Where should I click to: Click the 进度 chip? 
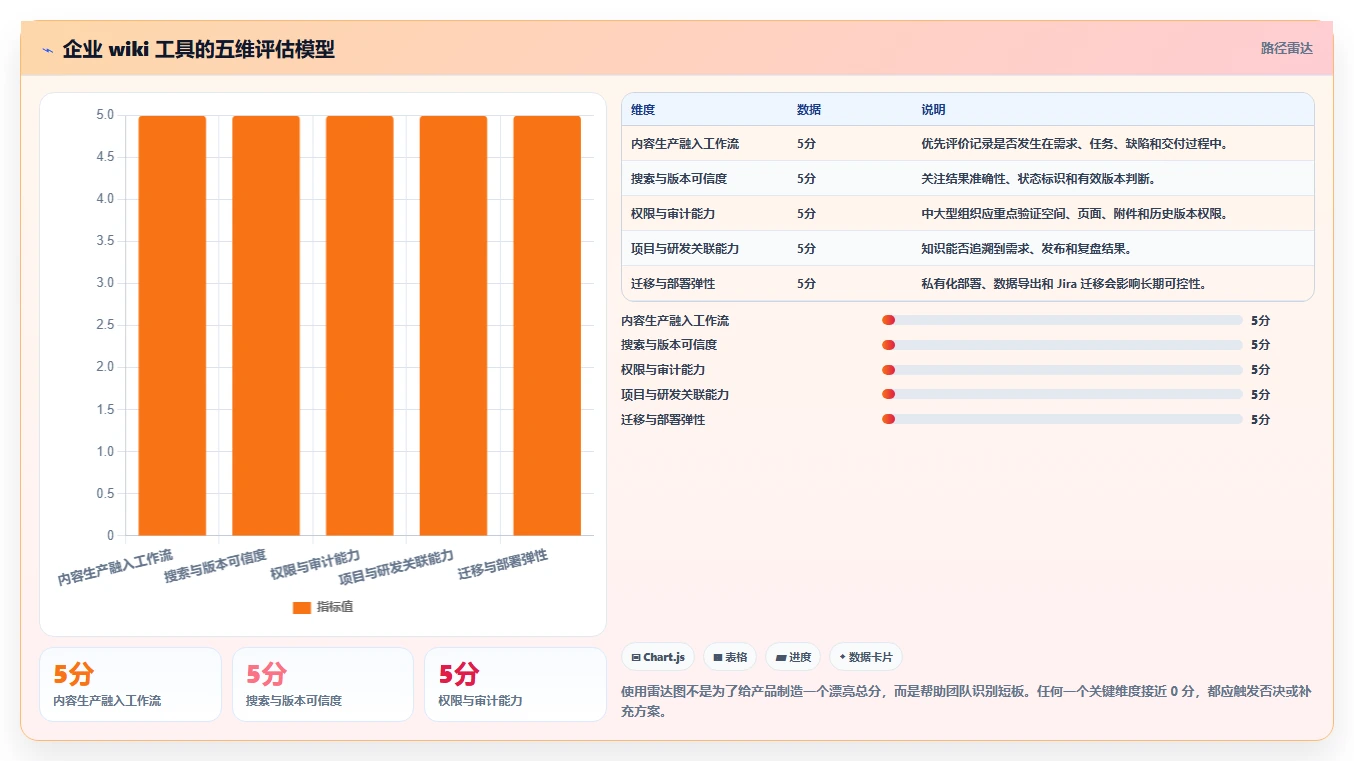pos(793,657)
